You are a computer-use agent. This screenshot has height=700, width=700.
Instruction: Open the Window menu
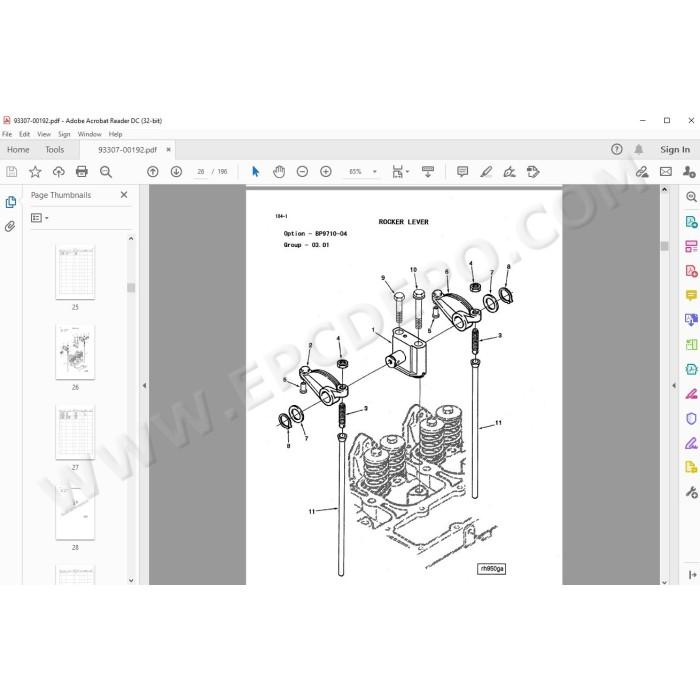coord(89,134)
